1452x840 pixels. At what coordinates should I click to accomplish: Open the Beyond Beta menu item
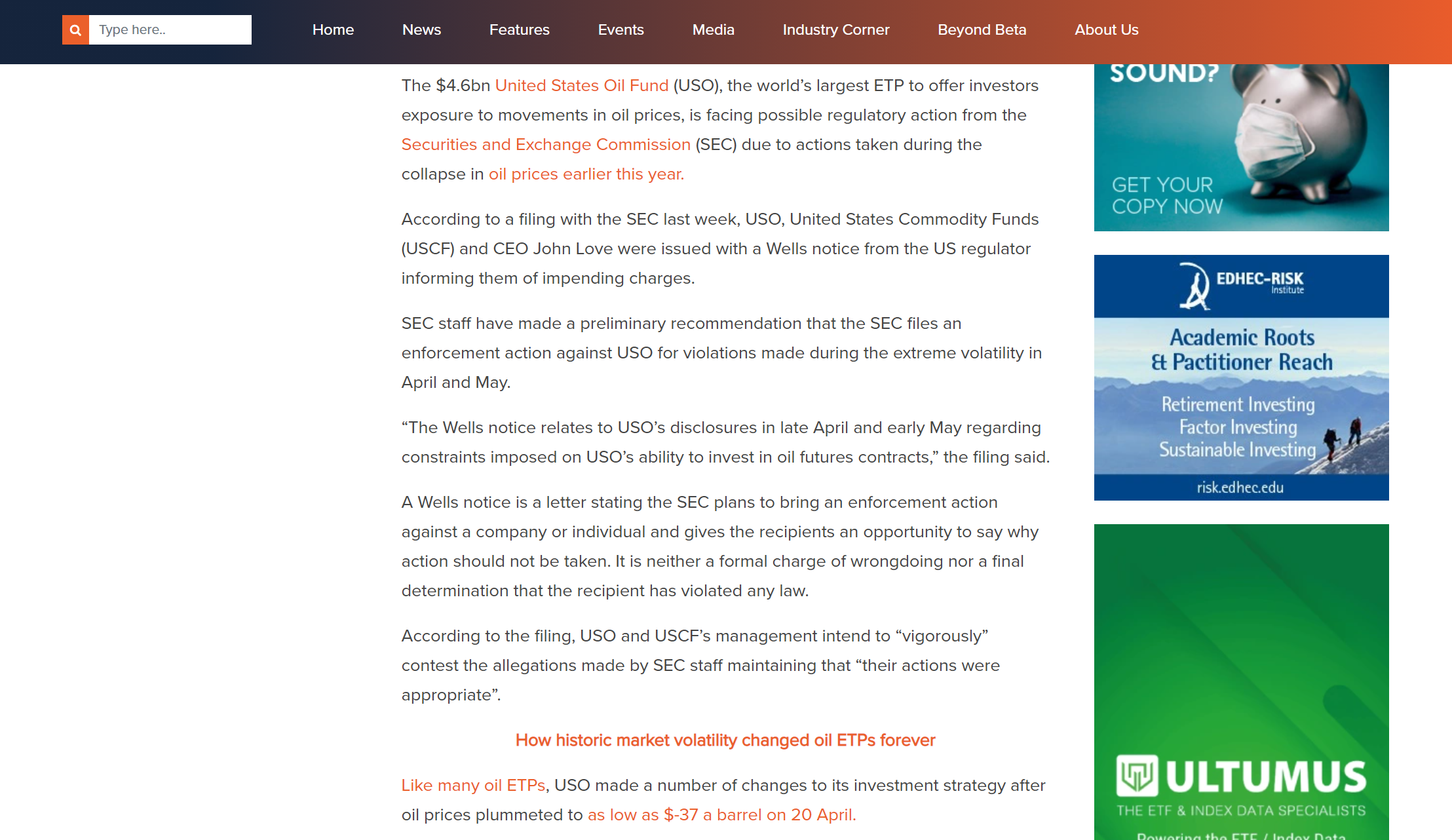tap(982, 29)
